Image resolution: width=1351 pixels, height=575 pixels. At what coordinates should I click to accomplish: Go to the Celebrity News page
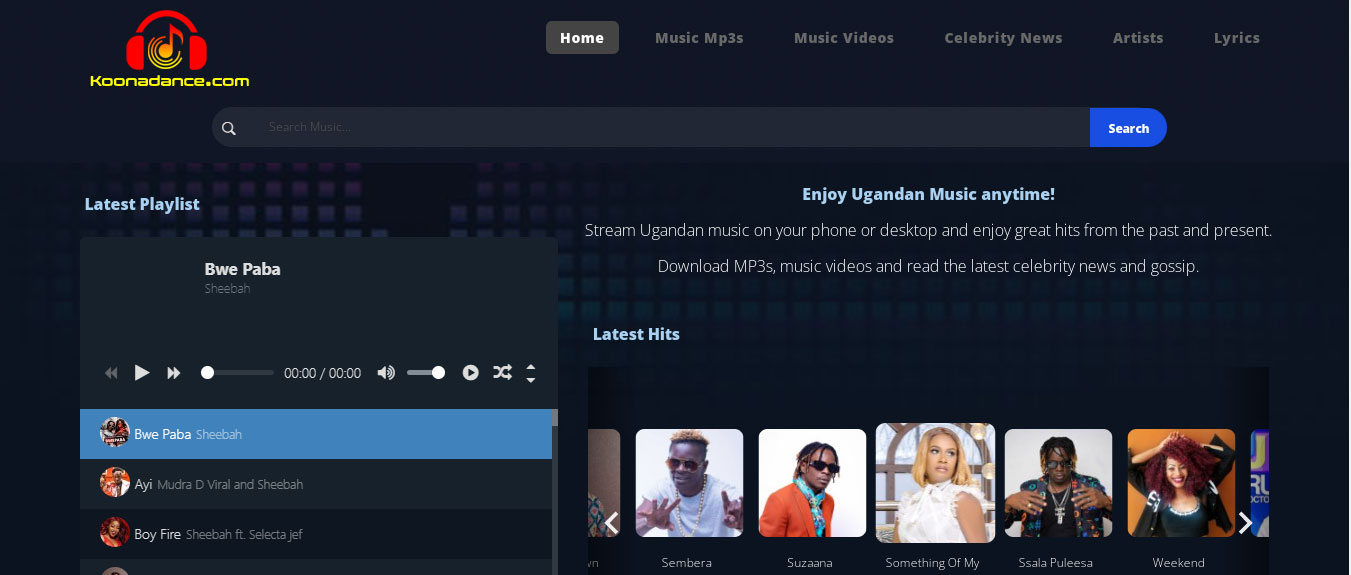coord(1003,38)
